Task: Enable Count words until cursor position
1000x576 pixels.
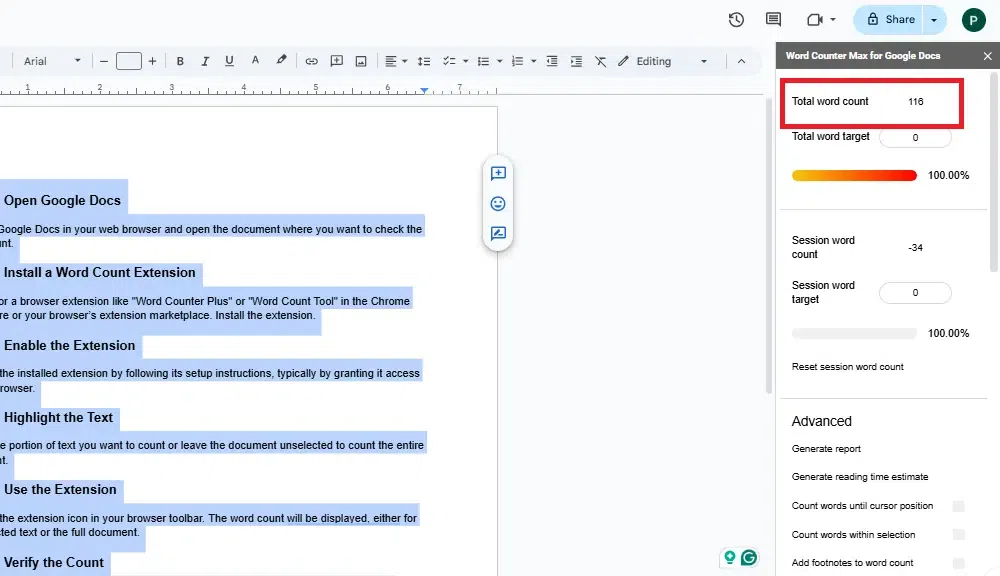Action: click(x=958, y=506)
